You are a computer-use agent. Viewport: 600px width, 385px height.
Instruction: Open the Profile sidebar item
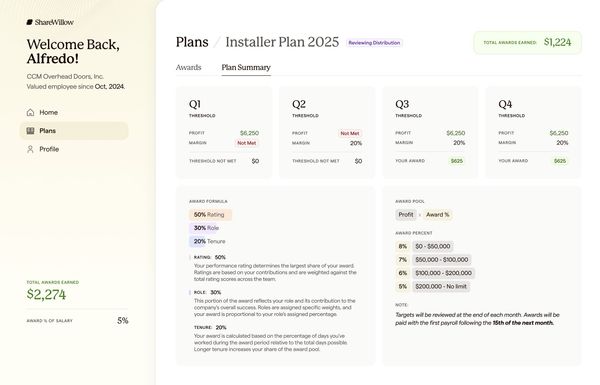click(74, 149)
